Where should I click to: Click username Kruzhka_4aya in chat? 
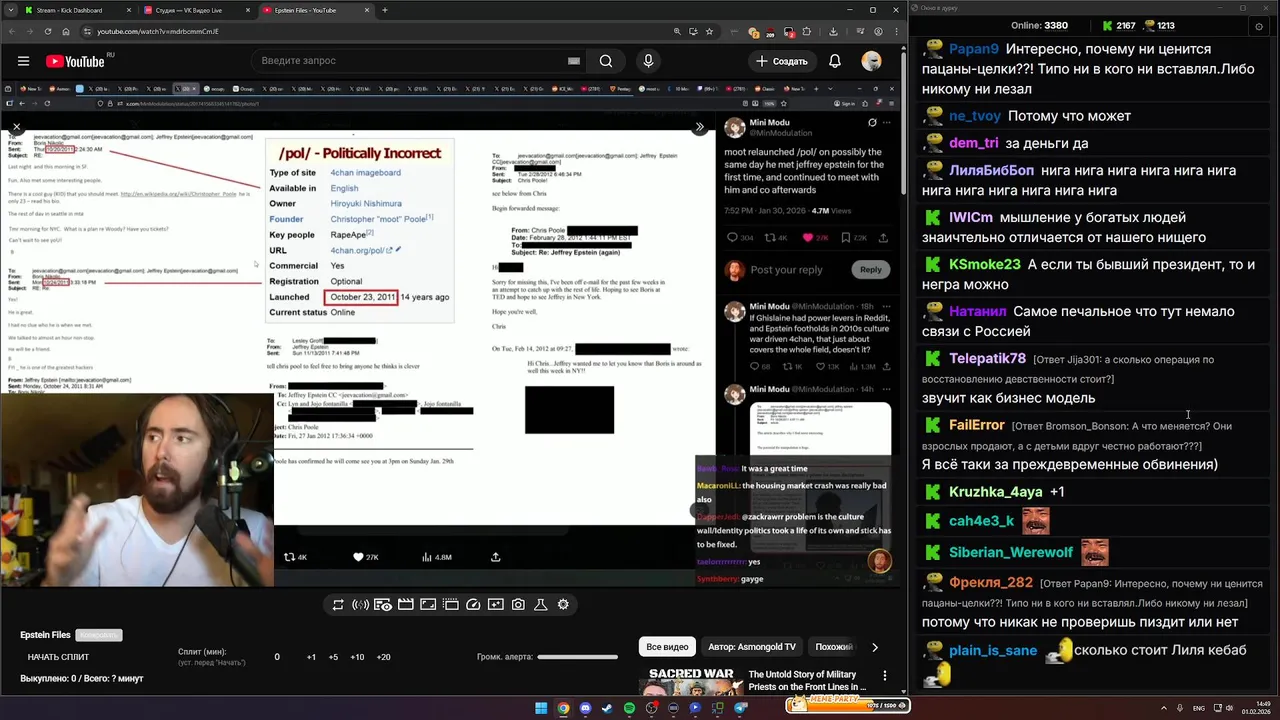pyautogui.click(x=995, y=492)
